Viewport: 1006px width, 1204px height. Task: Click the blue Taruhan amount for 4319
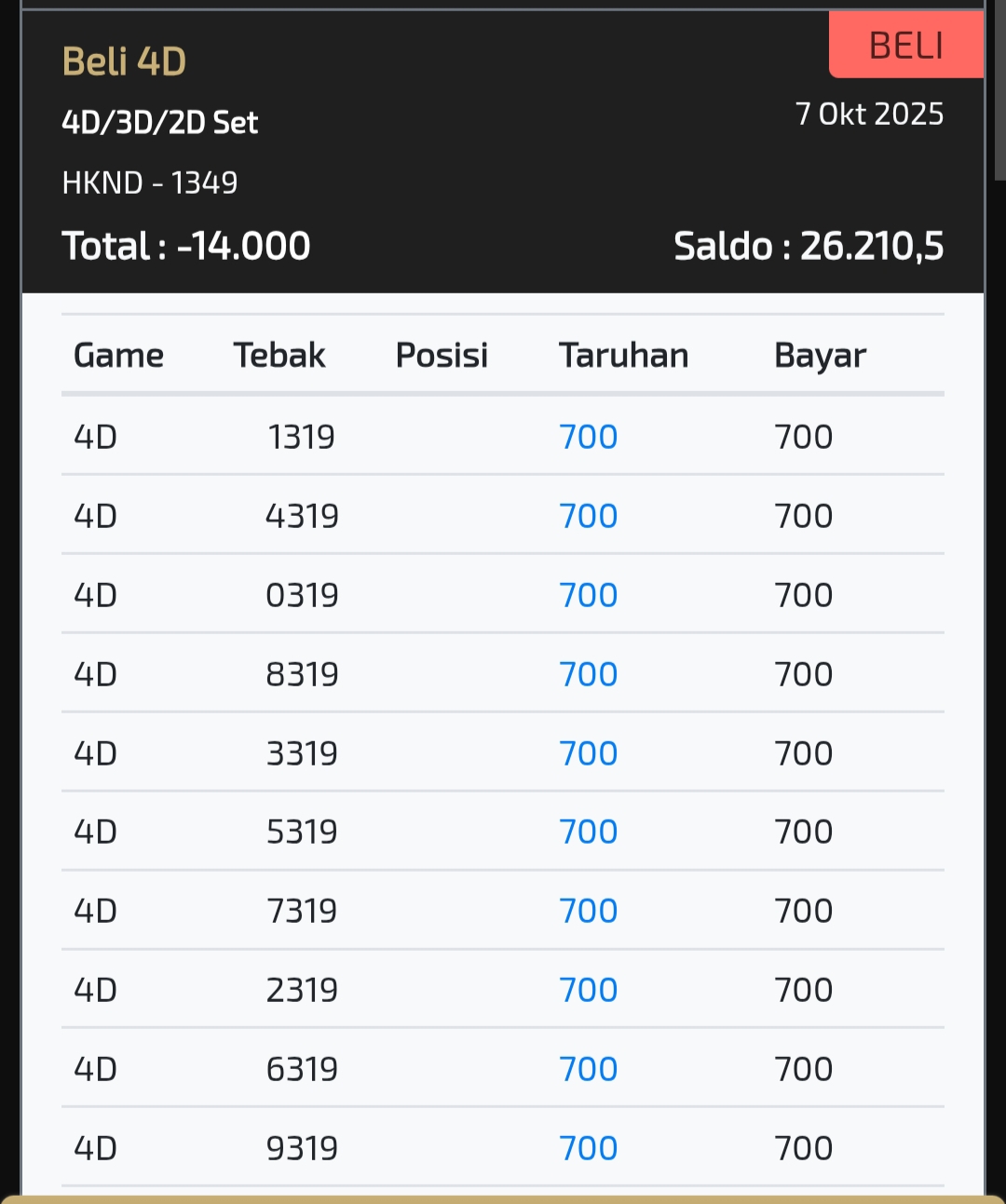(588, 516)
